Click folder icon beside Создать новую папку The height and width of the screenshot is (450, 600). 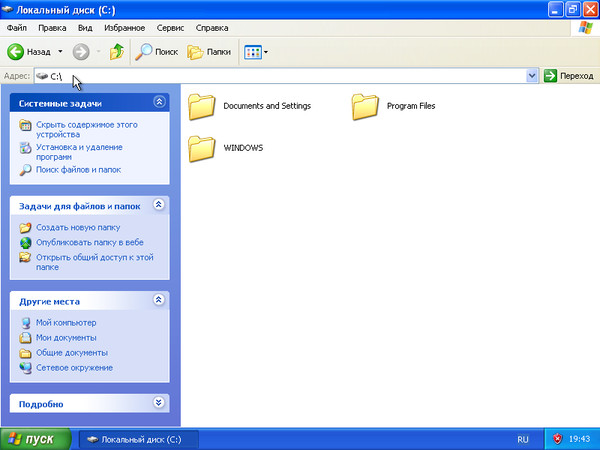tap(25, 228)
